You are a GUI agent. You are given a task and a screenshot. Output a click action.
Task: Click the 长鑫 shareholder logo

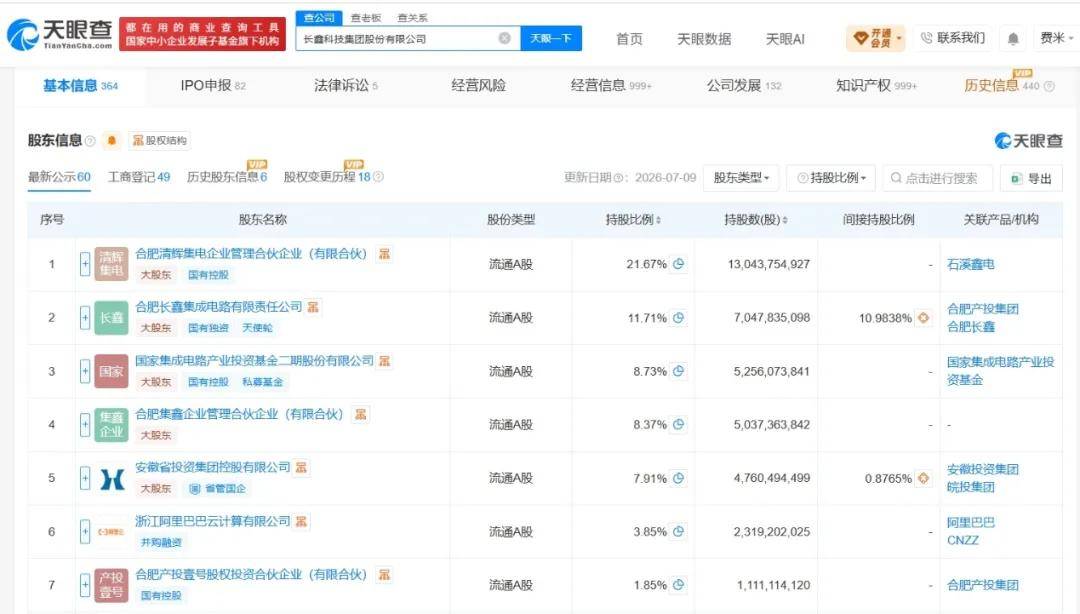pyautogui.click(x=111, y=318)
